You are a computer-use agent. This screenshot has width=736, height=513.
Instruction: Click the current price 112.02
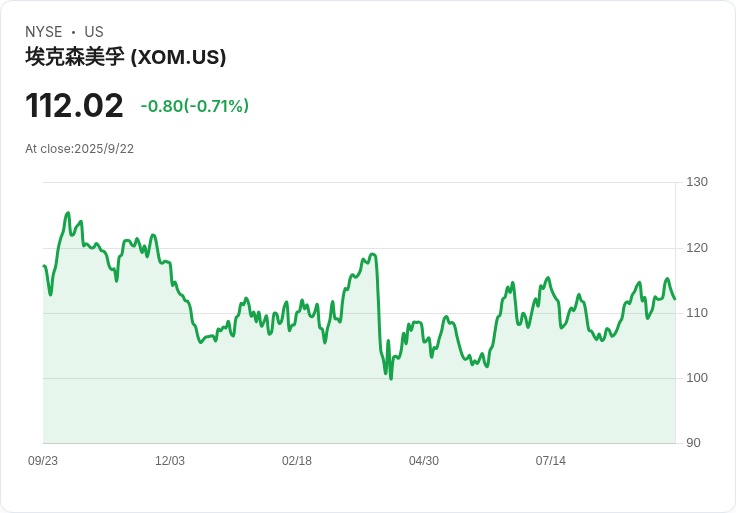point(74,106)
